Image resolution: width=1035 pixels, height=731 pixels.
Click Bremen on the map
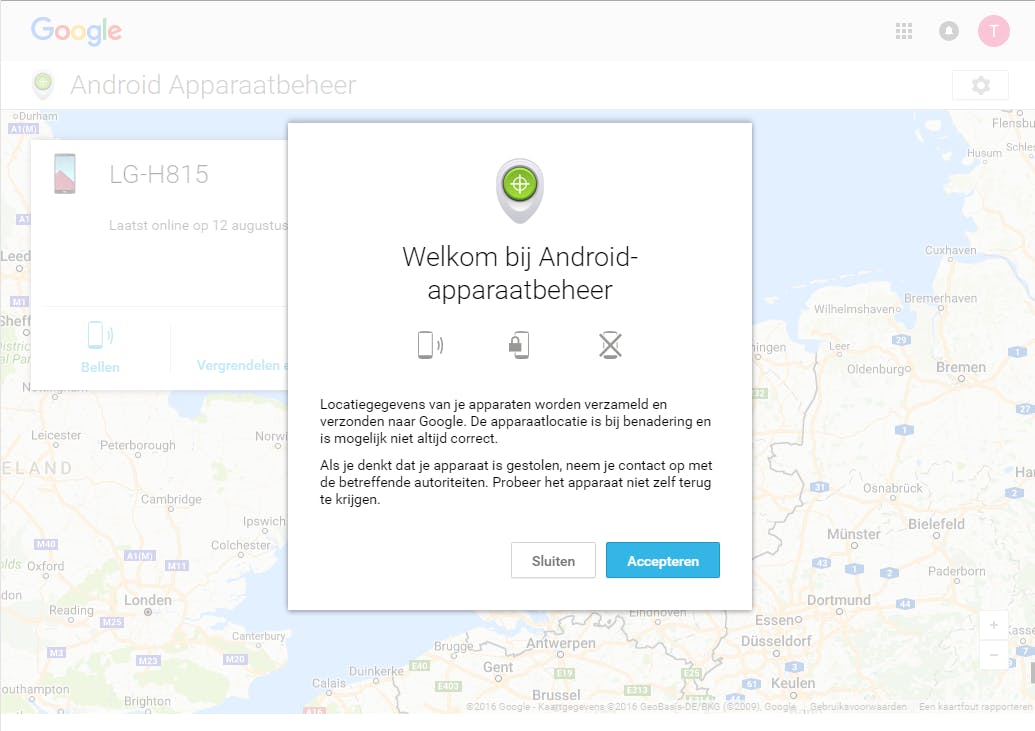[961, 367]
